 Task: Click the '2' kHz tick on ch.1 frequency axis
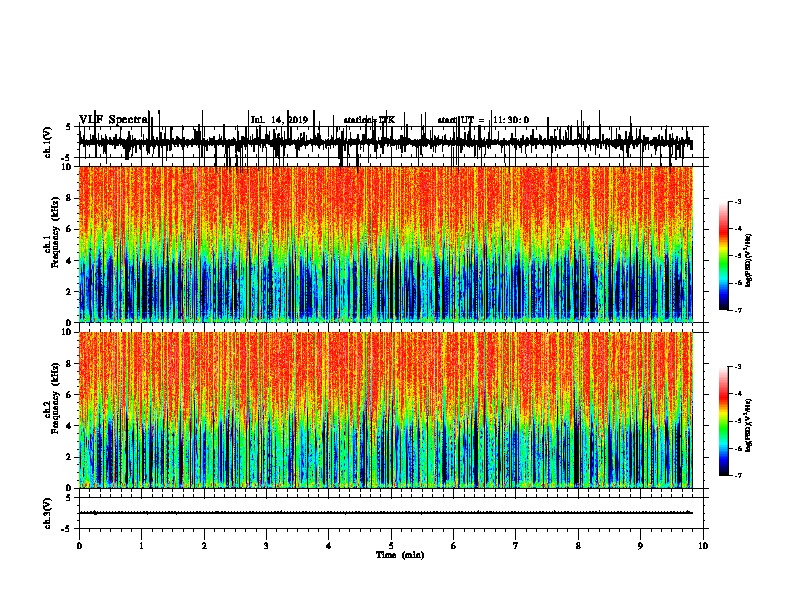click(70, 292)
